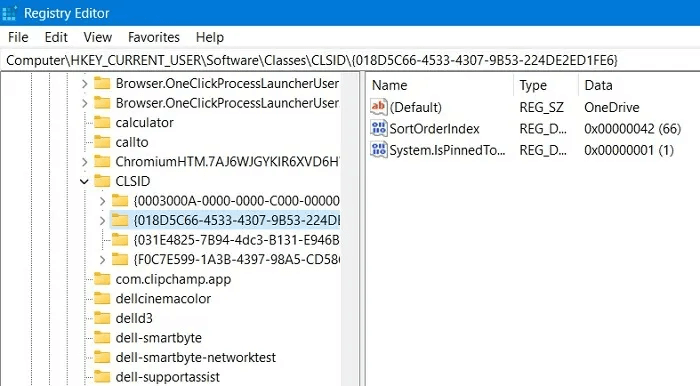Select the {031E4825-7B94-4dc3-B131 key label

pos(236,240)
